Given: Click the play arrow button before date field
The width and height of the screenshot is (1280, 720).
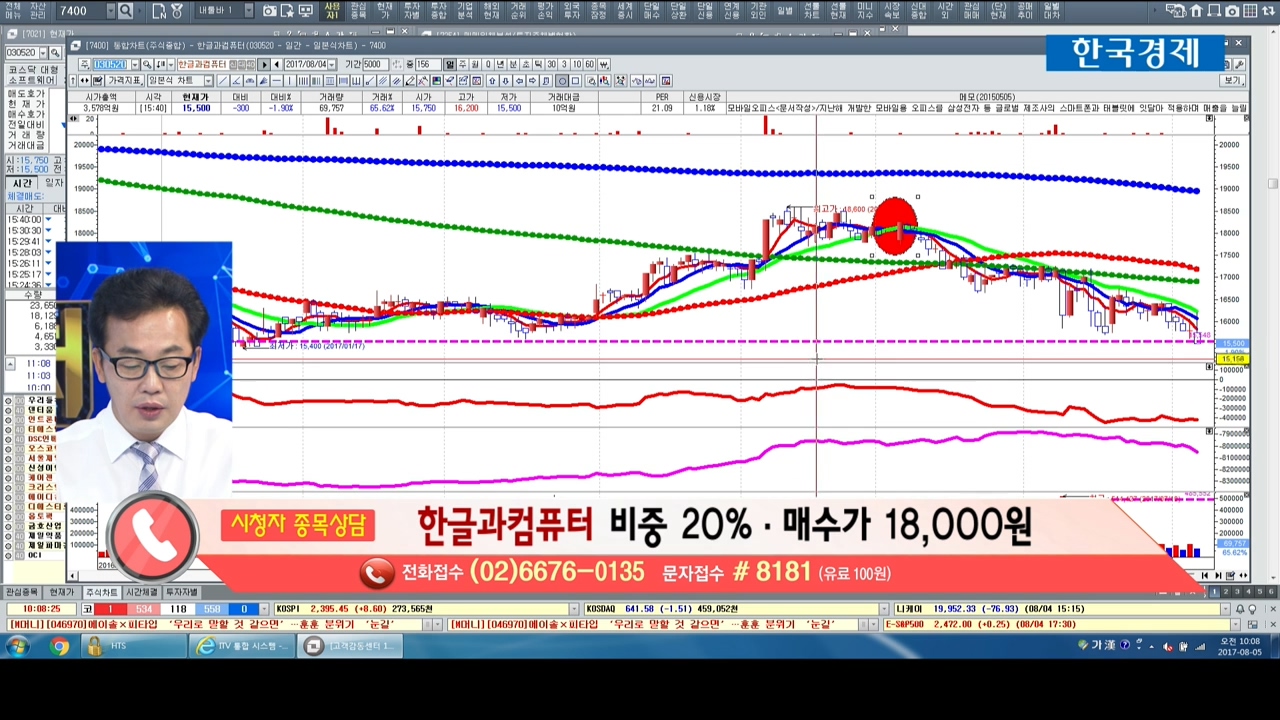Looking at the screenshot, I should (x=264, y=64).
